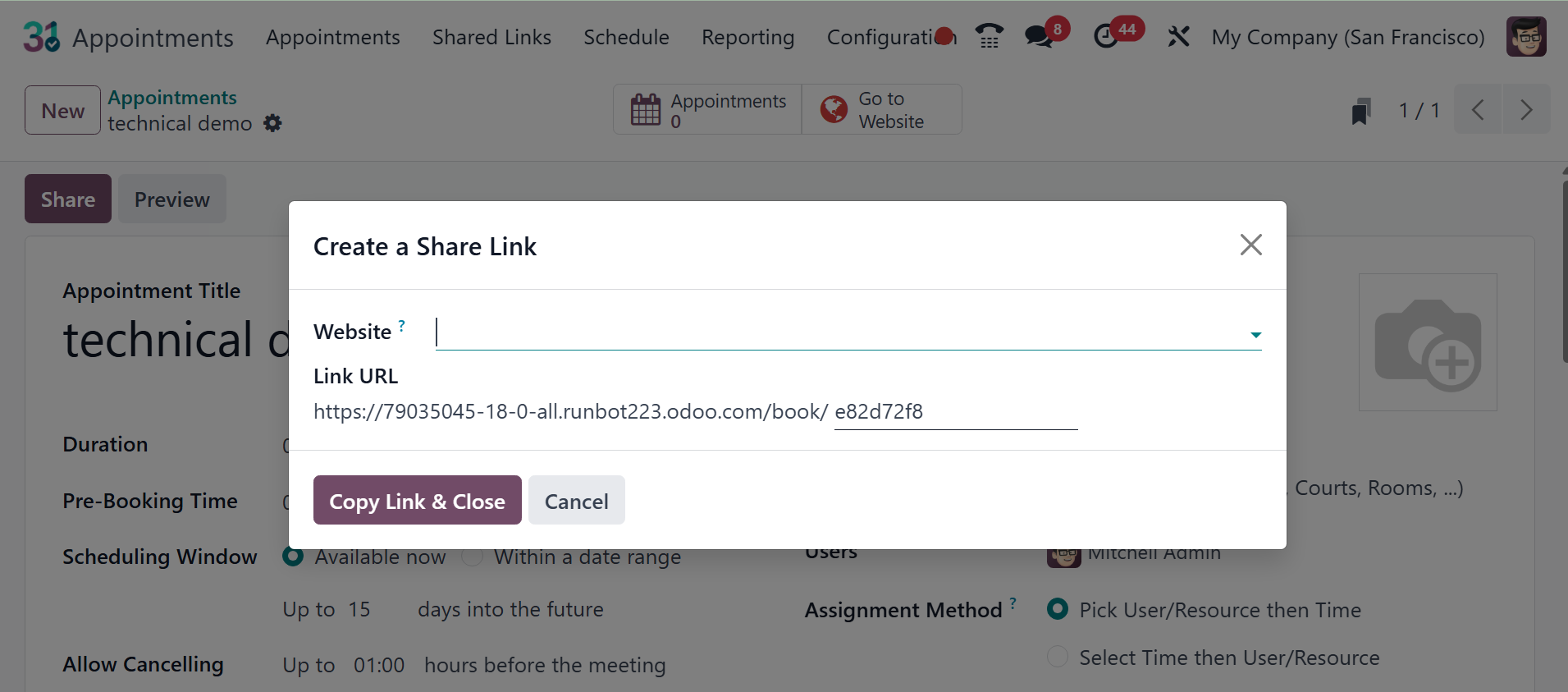The image size is (1568, 692).
Task: Expand the Website dropdown arrow
Action: 1255,334
